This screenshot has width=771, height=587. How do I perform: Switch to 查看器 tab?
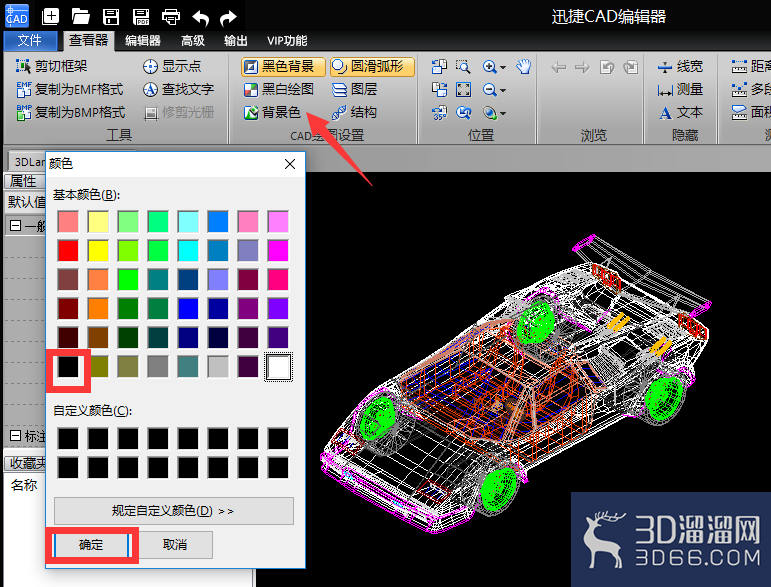click(x=89, y=40)
